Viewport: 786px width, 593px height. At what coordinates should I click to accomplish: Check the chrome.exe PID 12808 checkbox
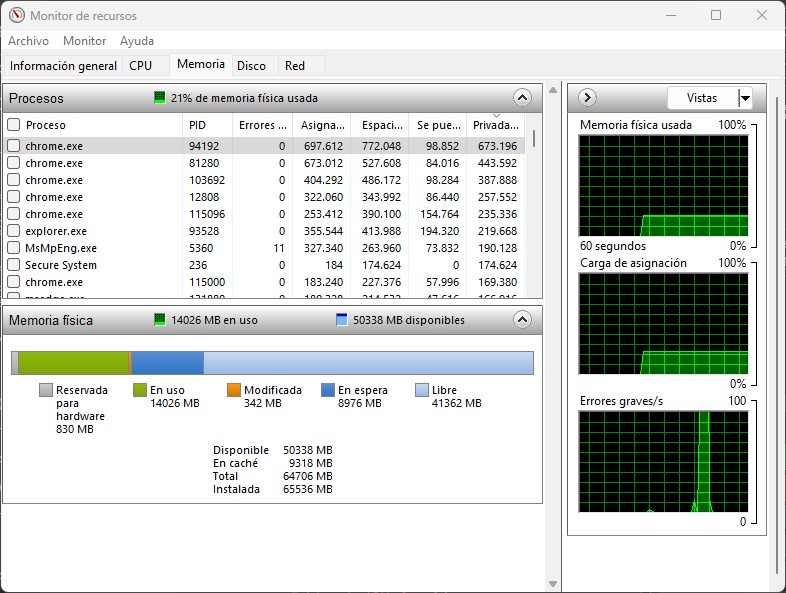point(14,196)
